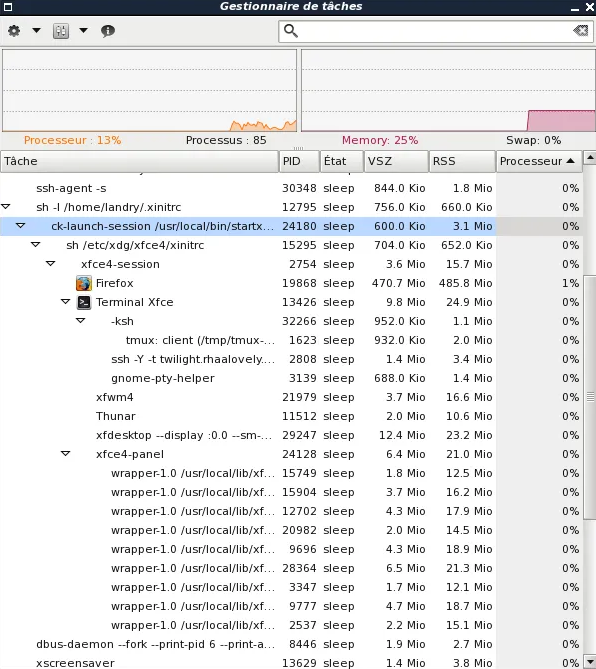Sort by the PID column header

pyautogui.click(x=299, y=161)
